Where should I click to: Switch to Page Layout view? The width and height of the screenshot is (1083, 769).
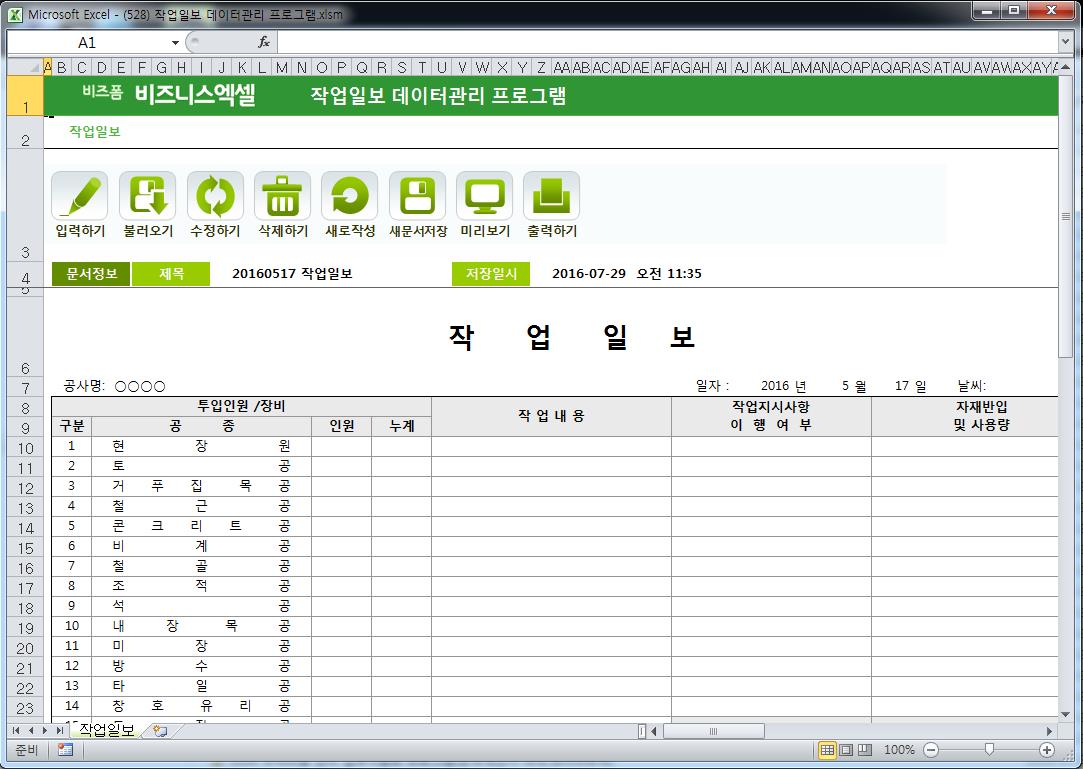845,750
